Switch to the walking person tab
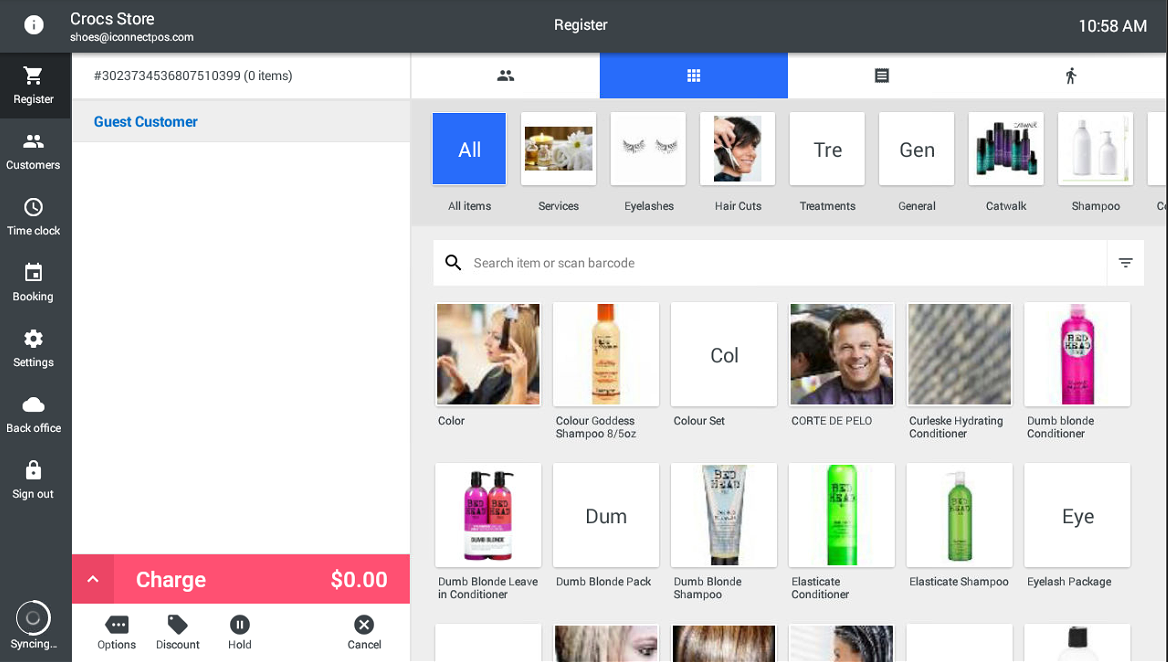 click(x=1070, y=75)
